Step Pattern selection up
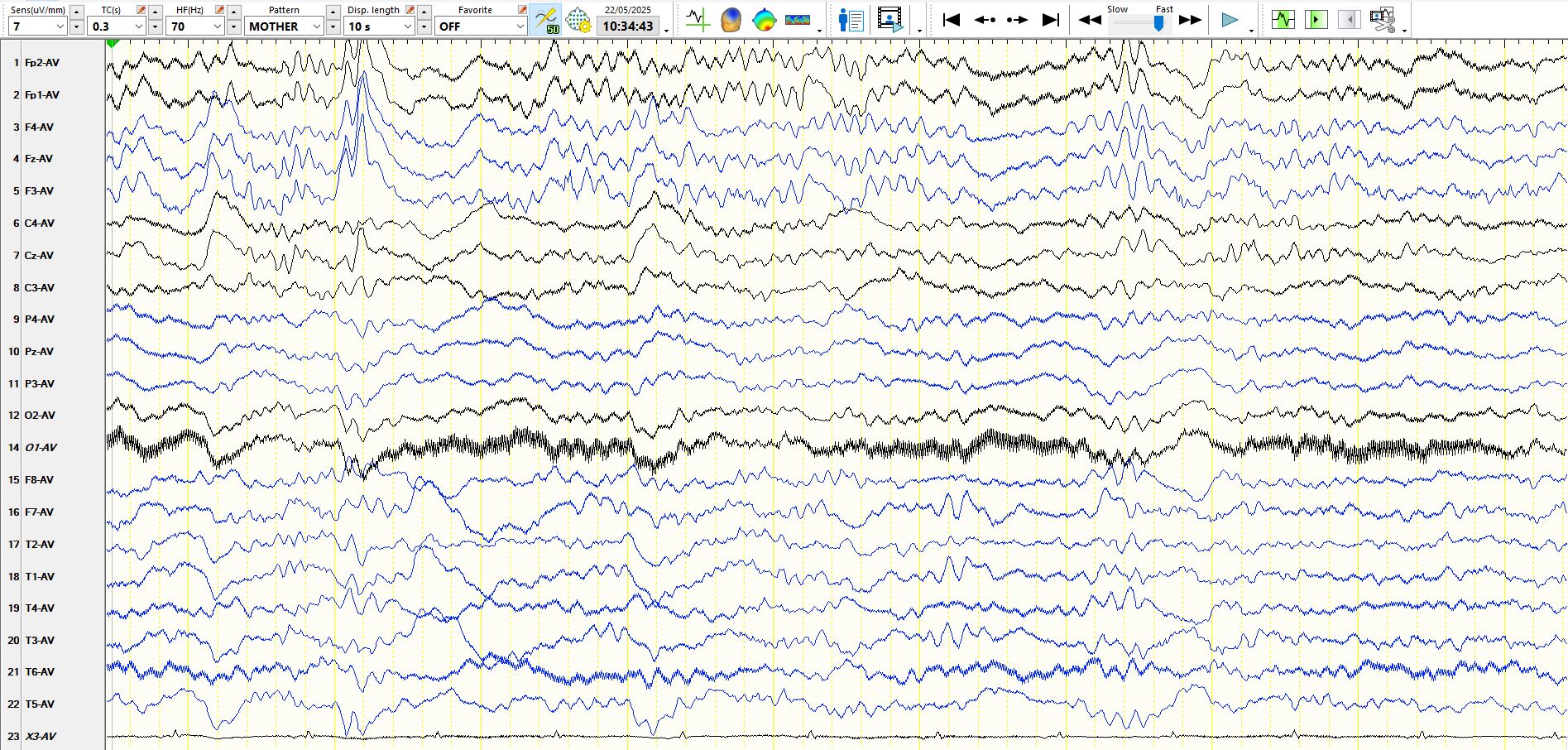 [x=333, y=12]
